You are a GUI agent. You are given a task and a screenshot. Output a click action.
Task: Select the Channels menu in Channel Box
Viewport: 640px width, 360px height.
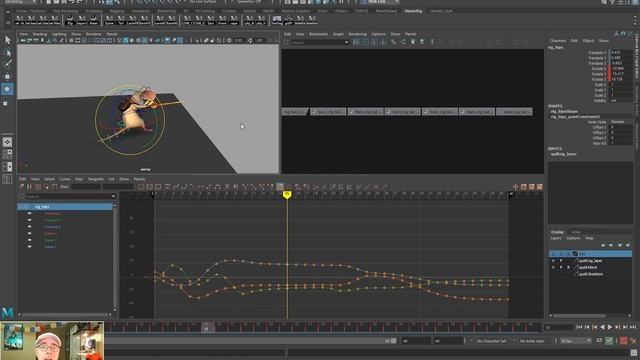558,41
